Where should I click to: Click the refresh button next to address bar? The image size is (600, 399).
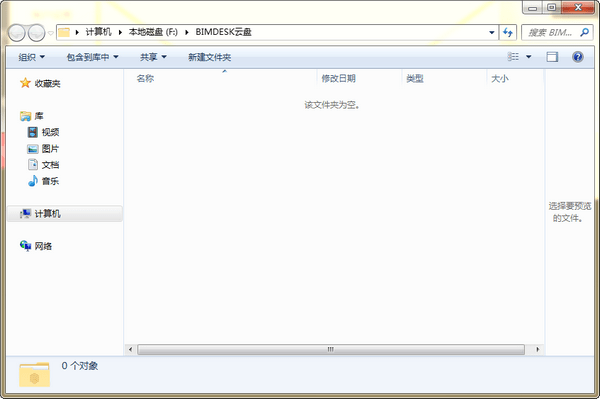coord(508,33)
